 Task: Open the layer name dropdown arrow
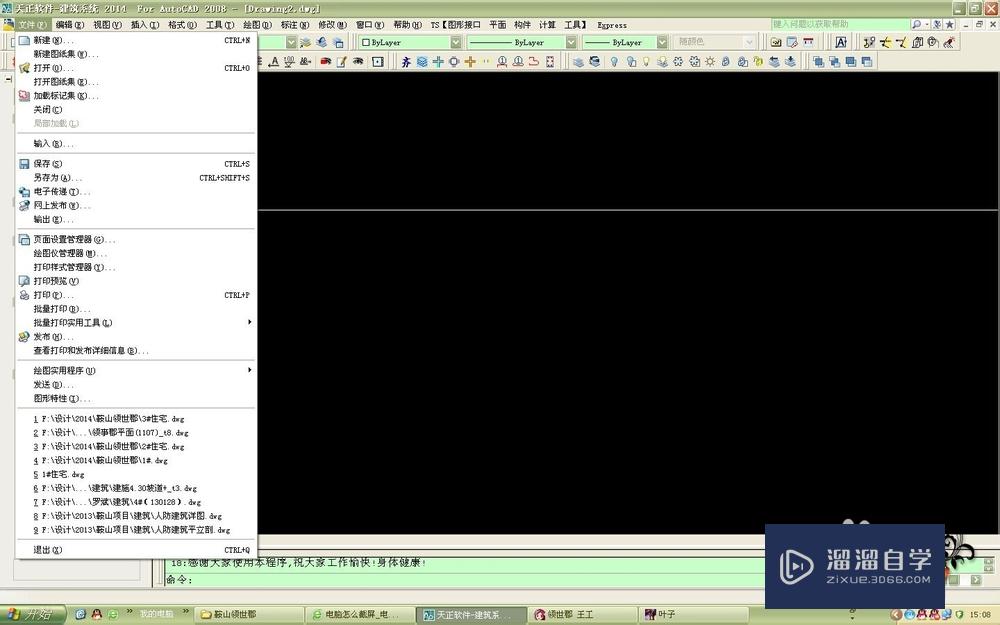(x=291, y=42)
